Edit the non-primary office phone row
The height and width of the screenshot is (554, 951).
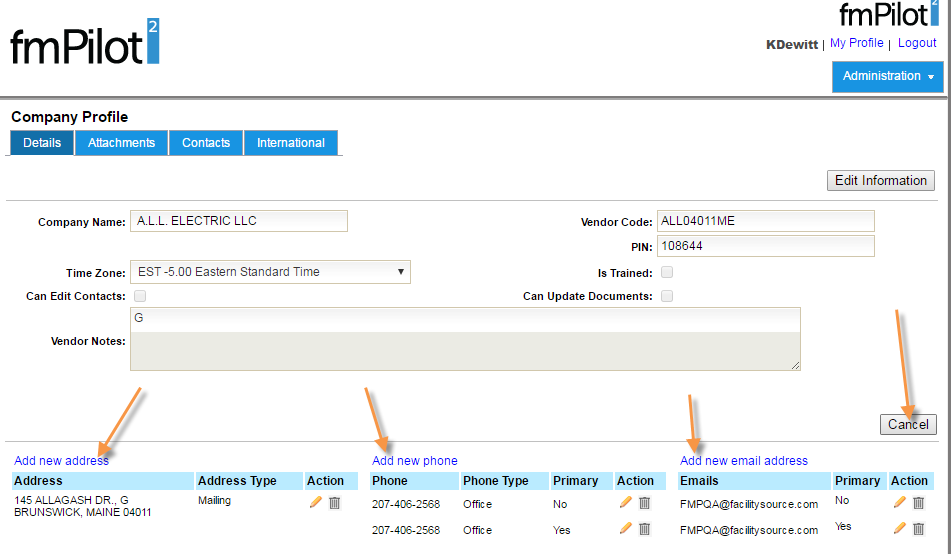pyautogui.click(x=626, y=503)
